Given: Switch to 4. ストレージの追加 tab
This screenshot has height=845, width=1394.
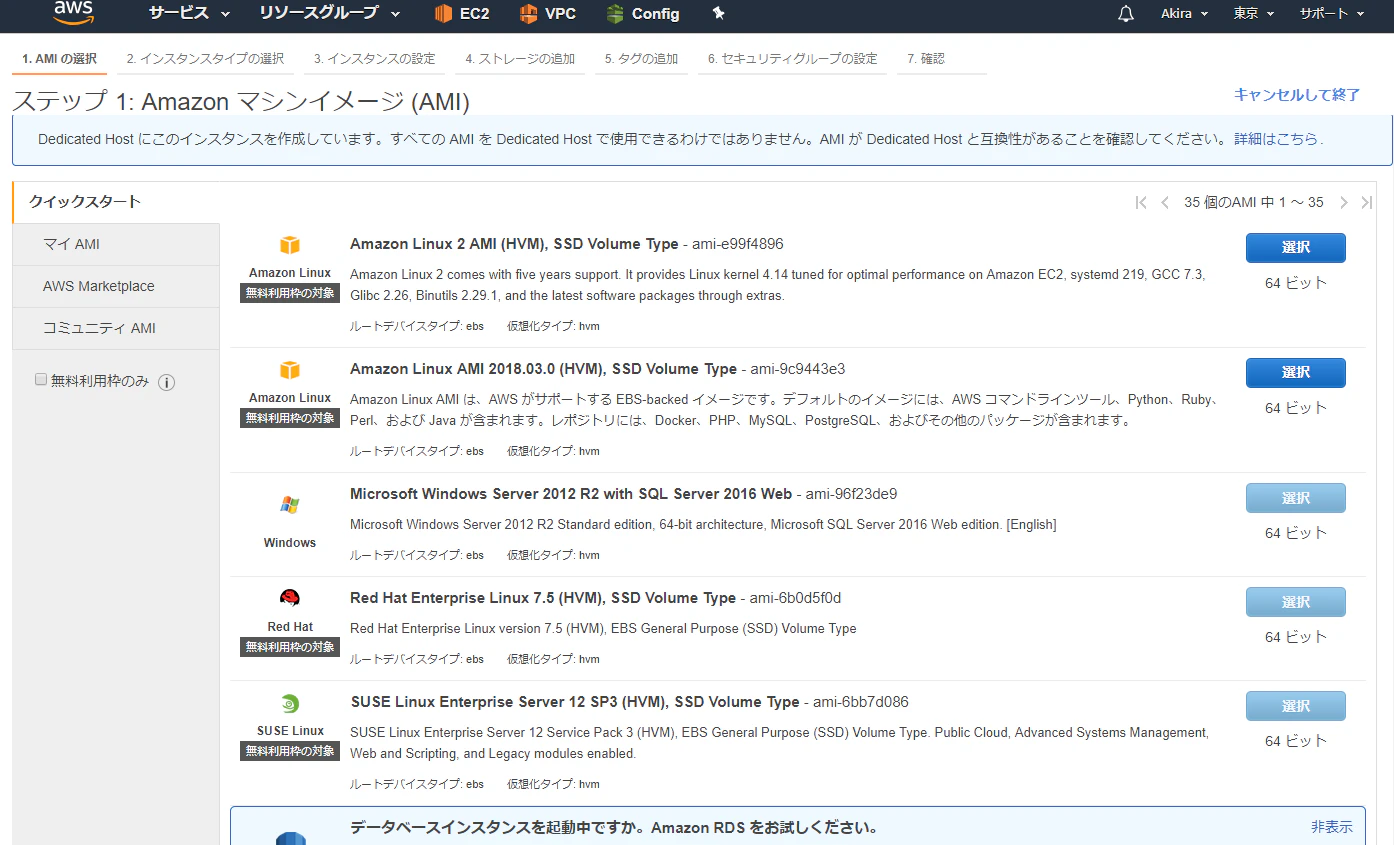Looking at the screenshot, I should (x=520, y=59).
